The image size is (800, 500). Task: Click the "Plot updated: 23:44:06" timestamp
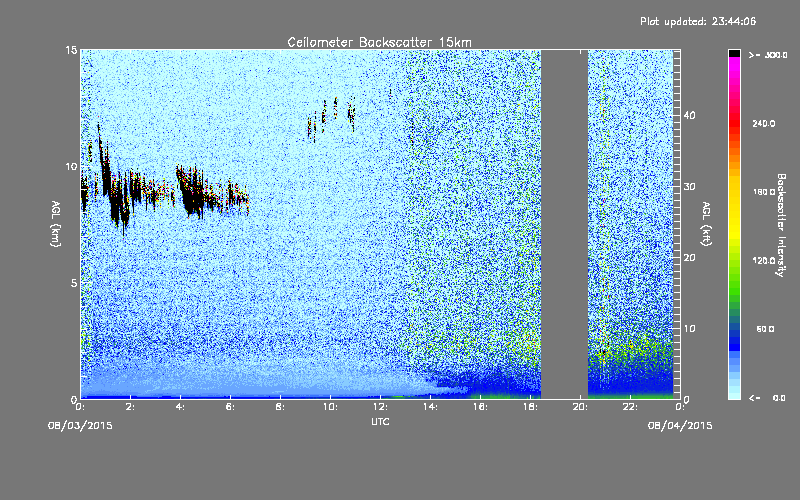point(698,21)
